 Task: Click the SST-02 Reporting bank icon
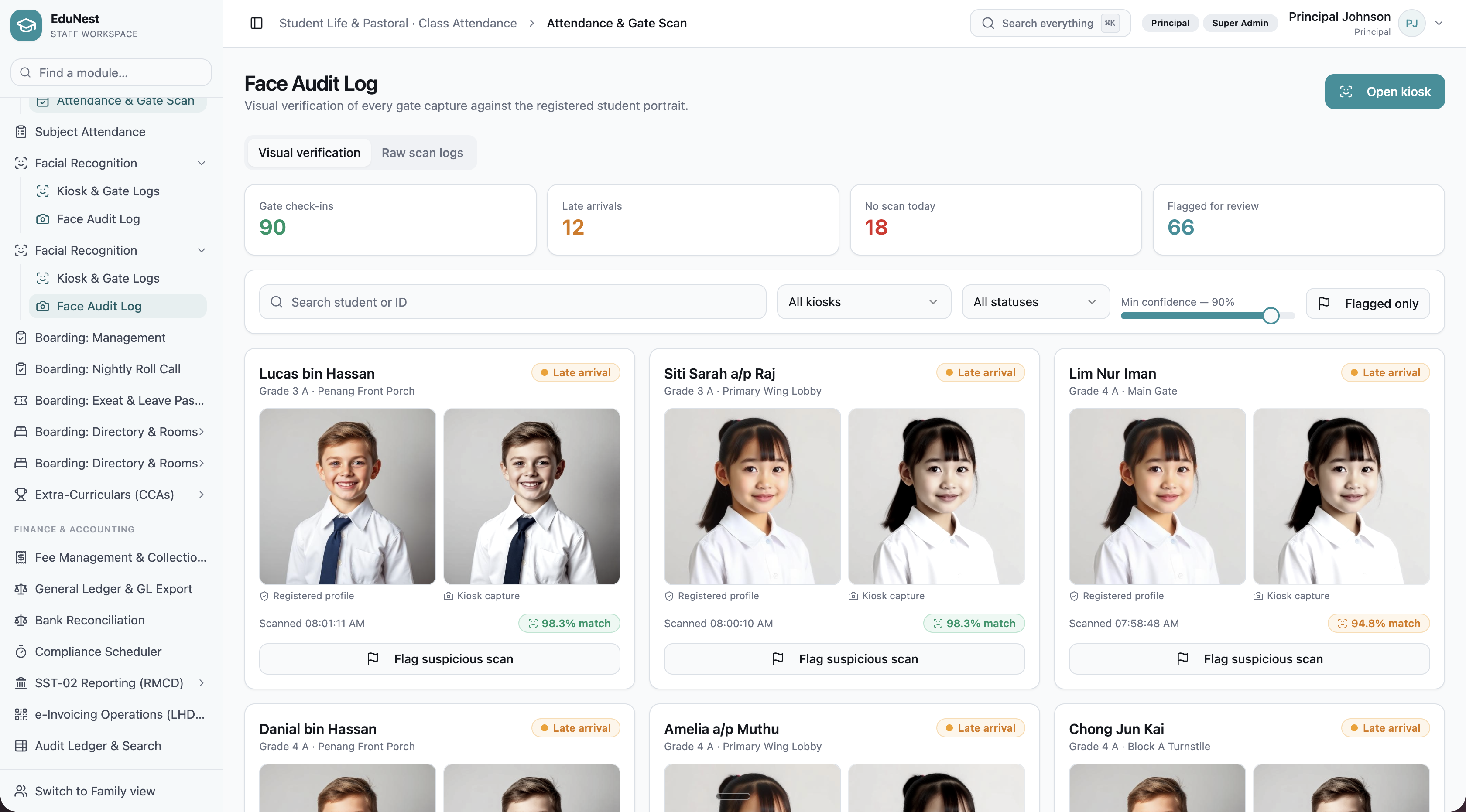click(x=21, y=683)
